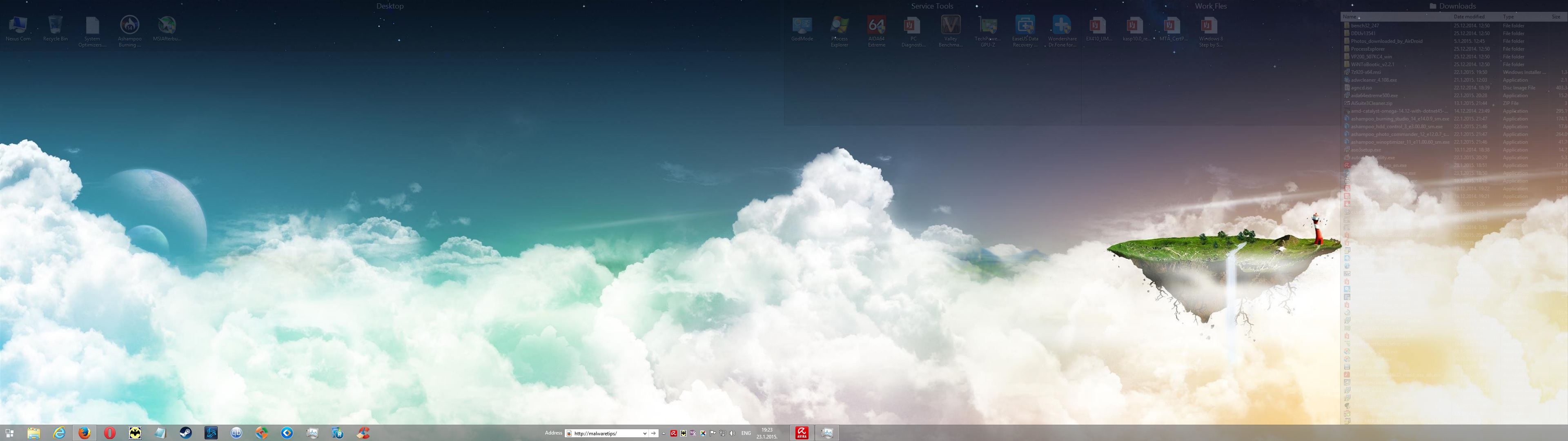Click the Avira icon in taskbar
1568x441 pixels.
pos(802,432)
